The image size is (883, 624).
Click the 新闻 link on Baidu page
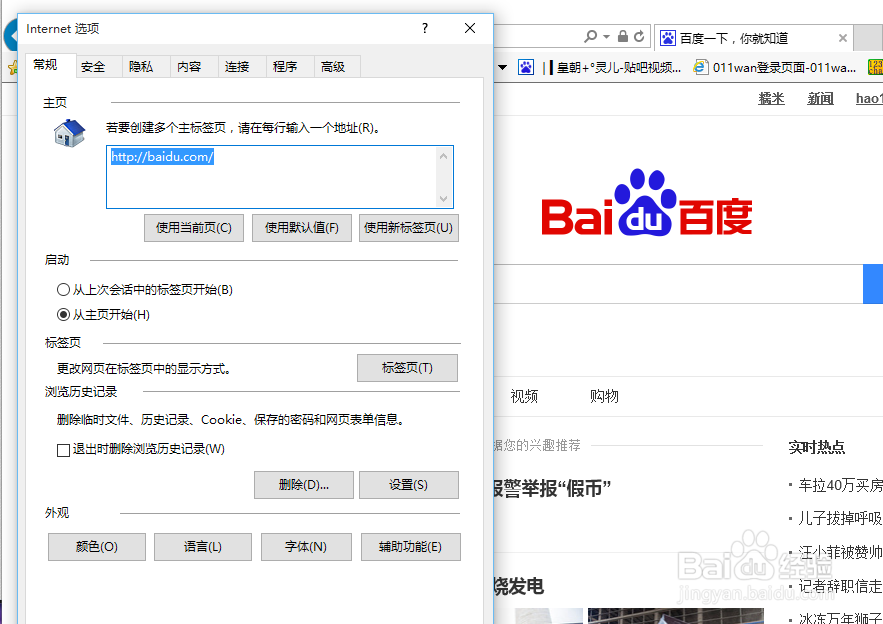820,99
